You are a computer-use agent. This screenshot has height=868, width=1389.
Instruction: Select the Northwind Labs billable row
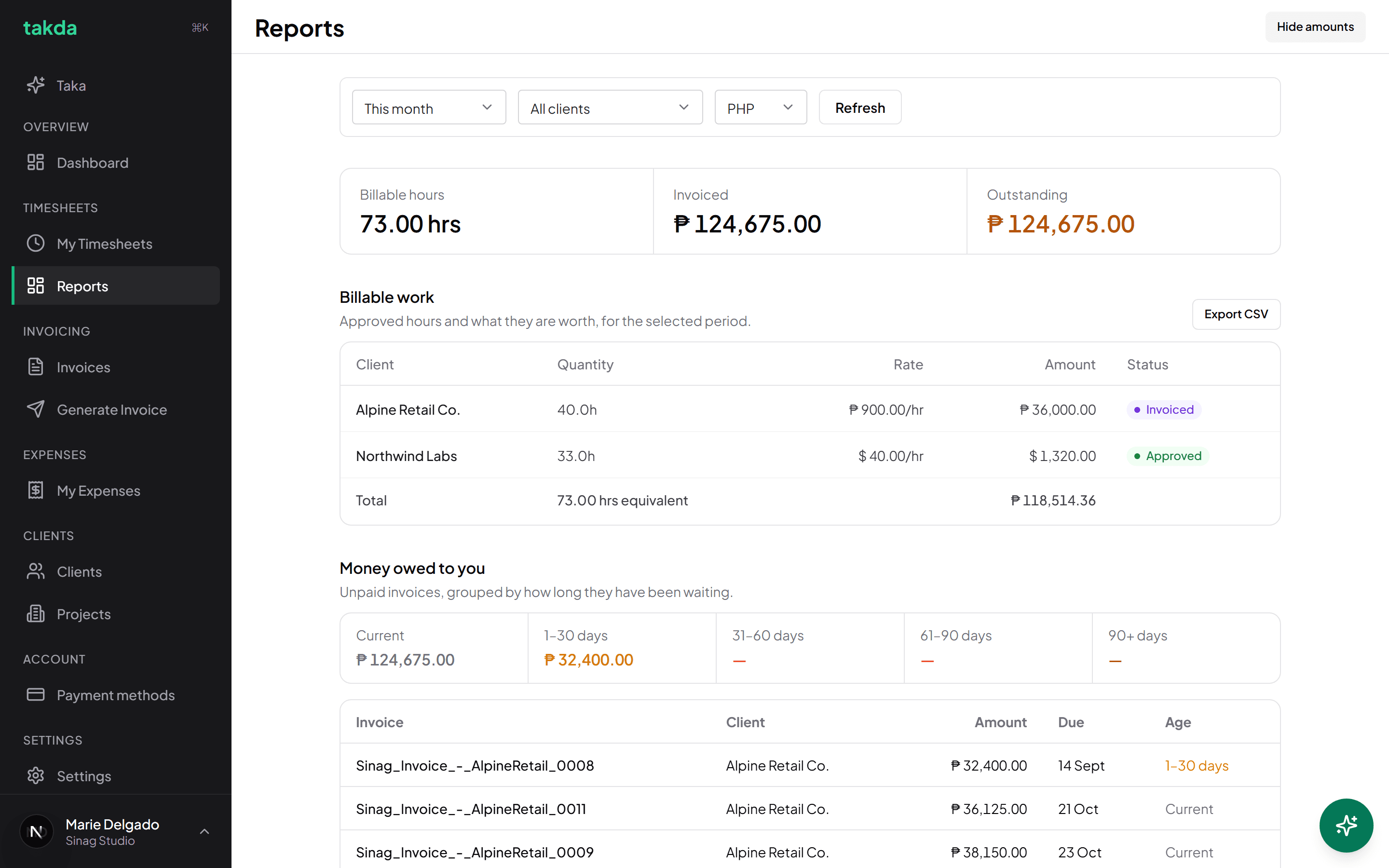click(810, 456)
